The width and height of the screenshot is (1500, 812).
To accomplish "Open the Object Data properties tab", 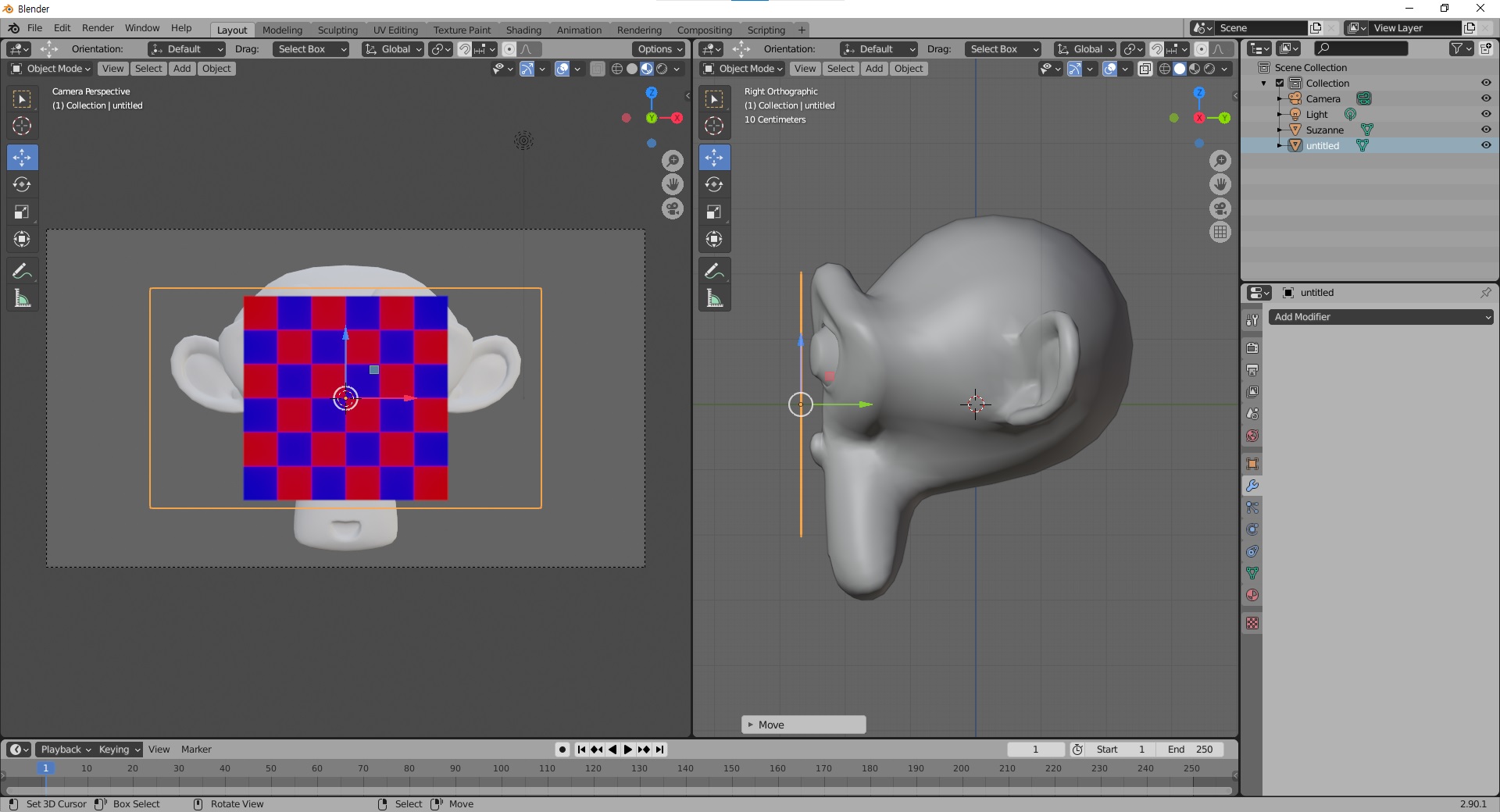I will point(1252,573).
